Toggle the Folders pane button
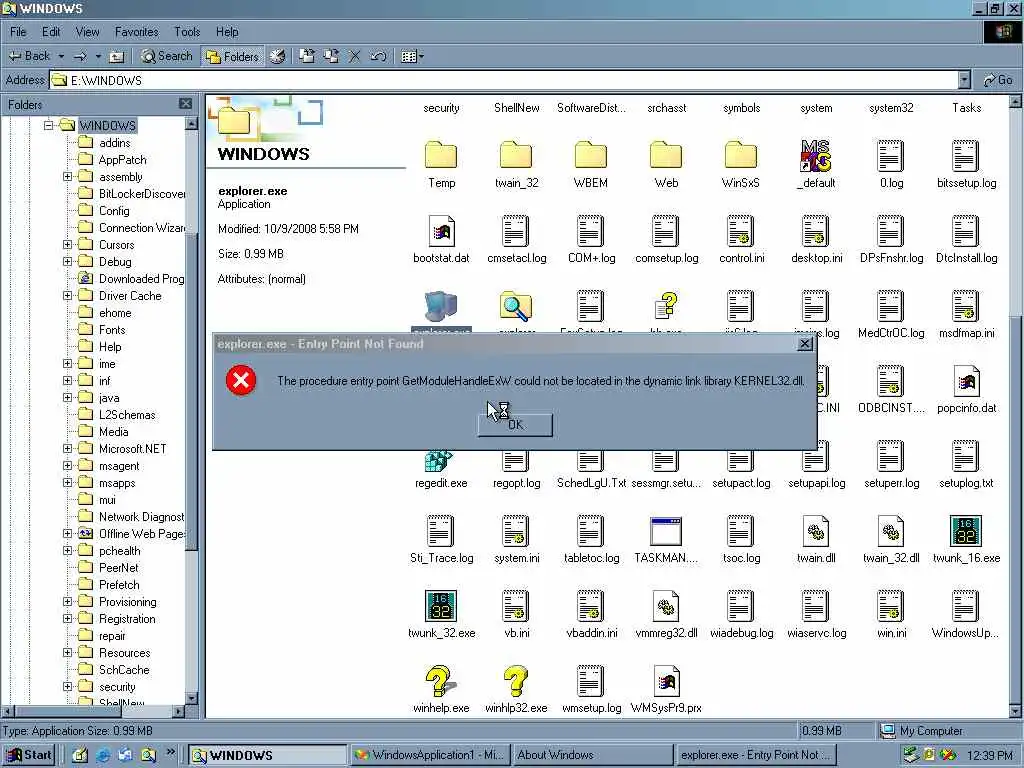The height and width of the screenshot is (768, 1024). click(232, 57)
